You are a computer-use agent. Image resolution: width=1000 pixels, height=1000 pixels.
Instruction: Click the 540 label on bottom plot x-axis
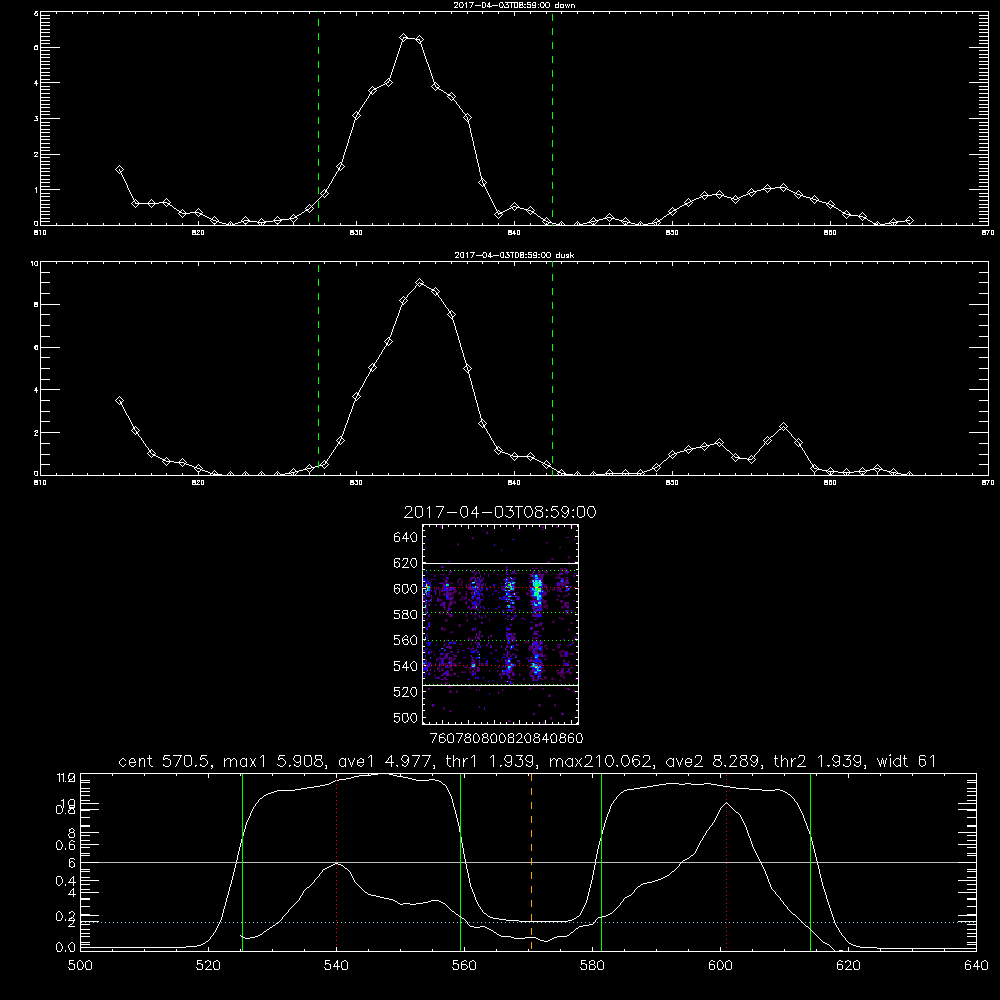pos(336,966)
